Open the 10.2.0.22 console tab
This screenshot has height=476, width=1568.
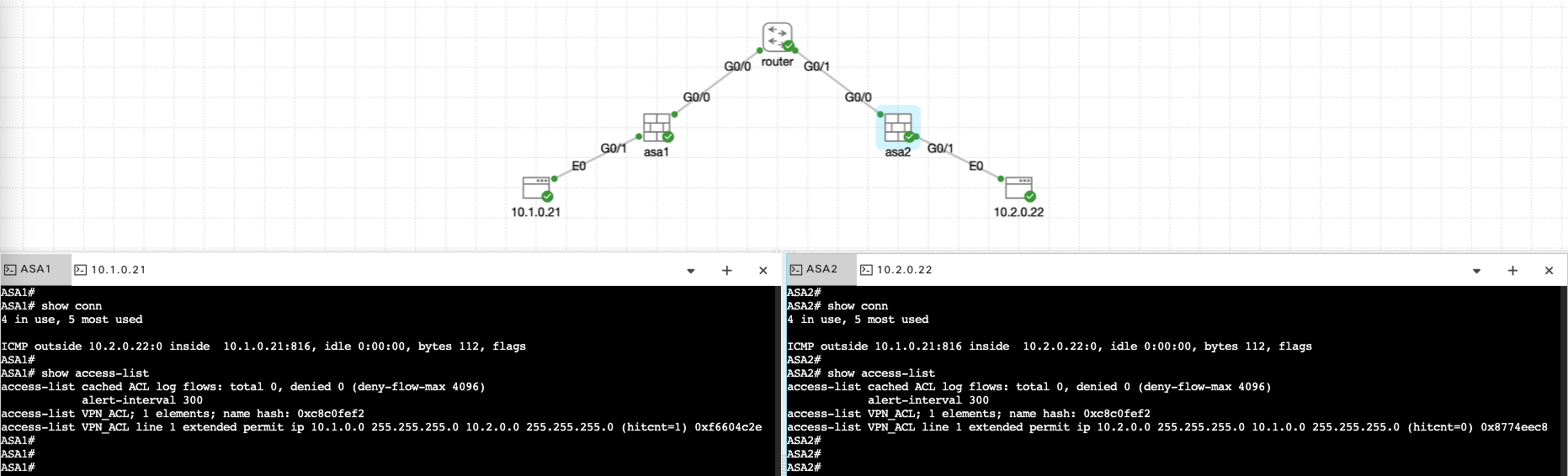pos(904,270)
